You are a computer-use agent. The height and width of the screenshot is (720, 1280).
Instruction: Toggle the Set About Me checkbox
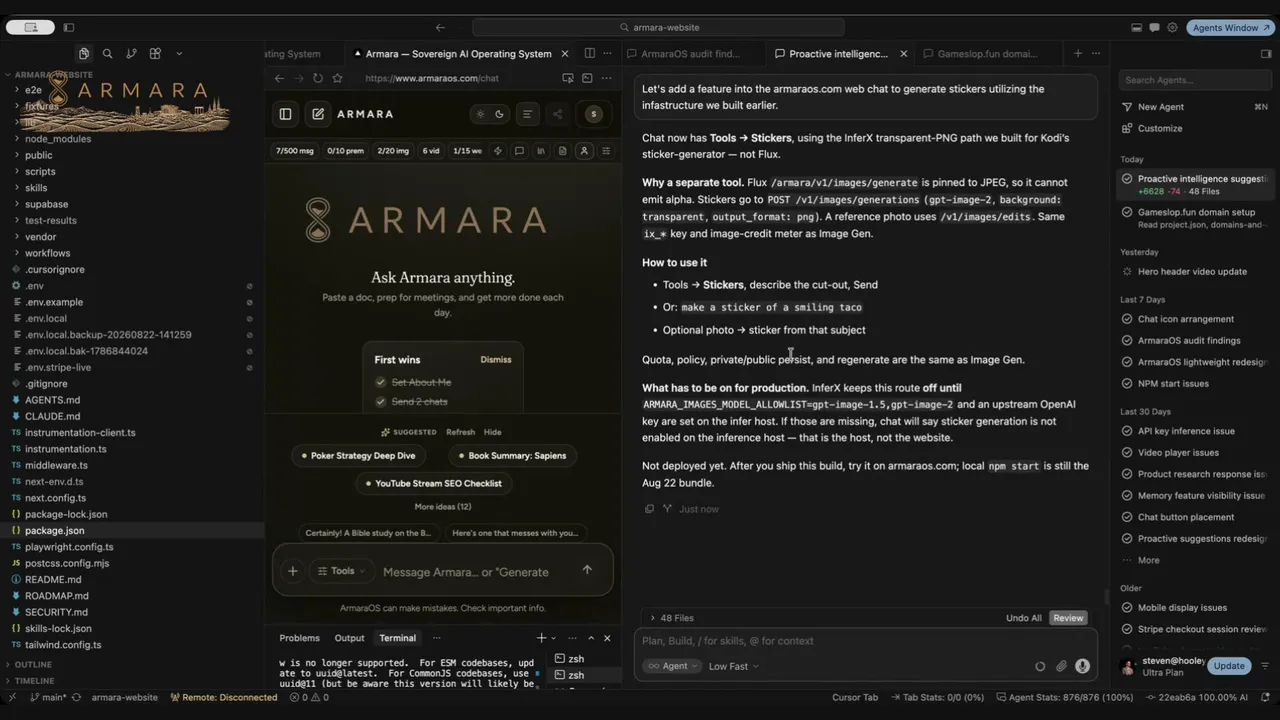381,382
